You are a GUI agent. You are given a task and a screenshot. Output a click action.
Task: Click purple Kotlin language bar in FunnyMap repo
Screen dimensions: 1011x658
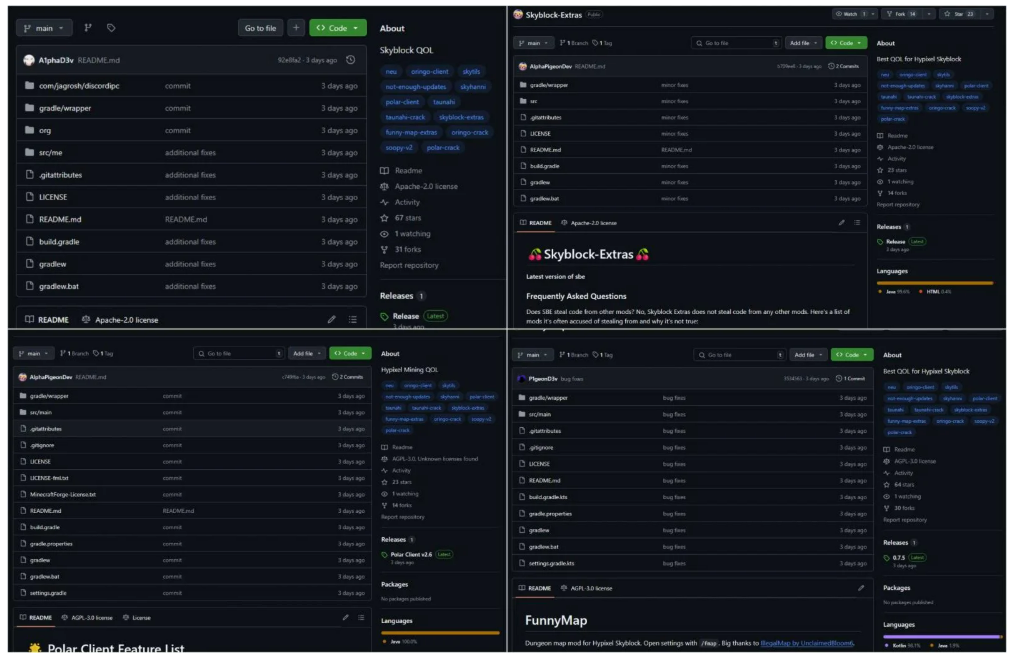pyautogui.click(x=939, y=636)
